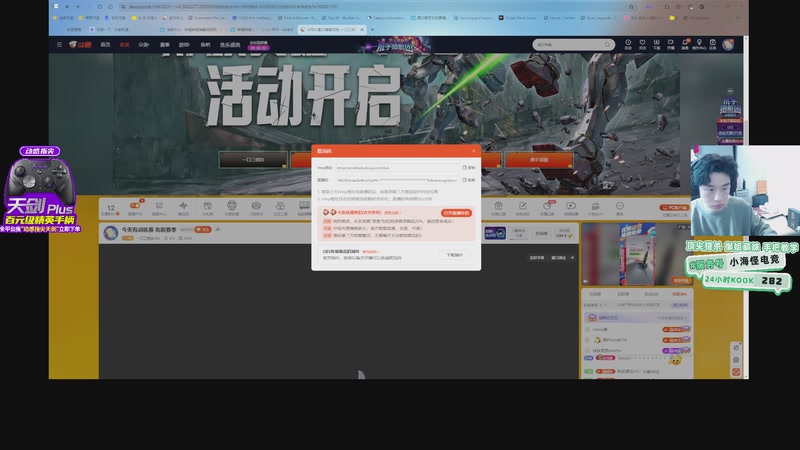Go to 首页 in Douyu navbar
Viewport: 800px width, 450px height.
106,45
